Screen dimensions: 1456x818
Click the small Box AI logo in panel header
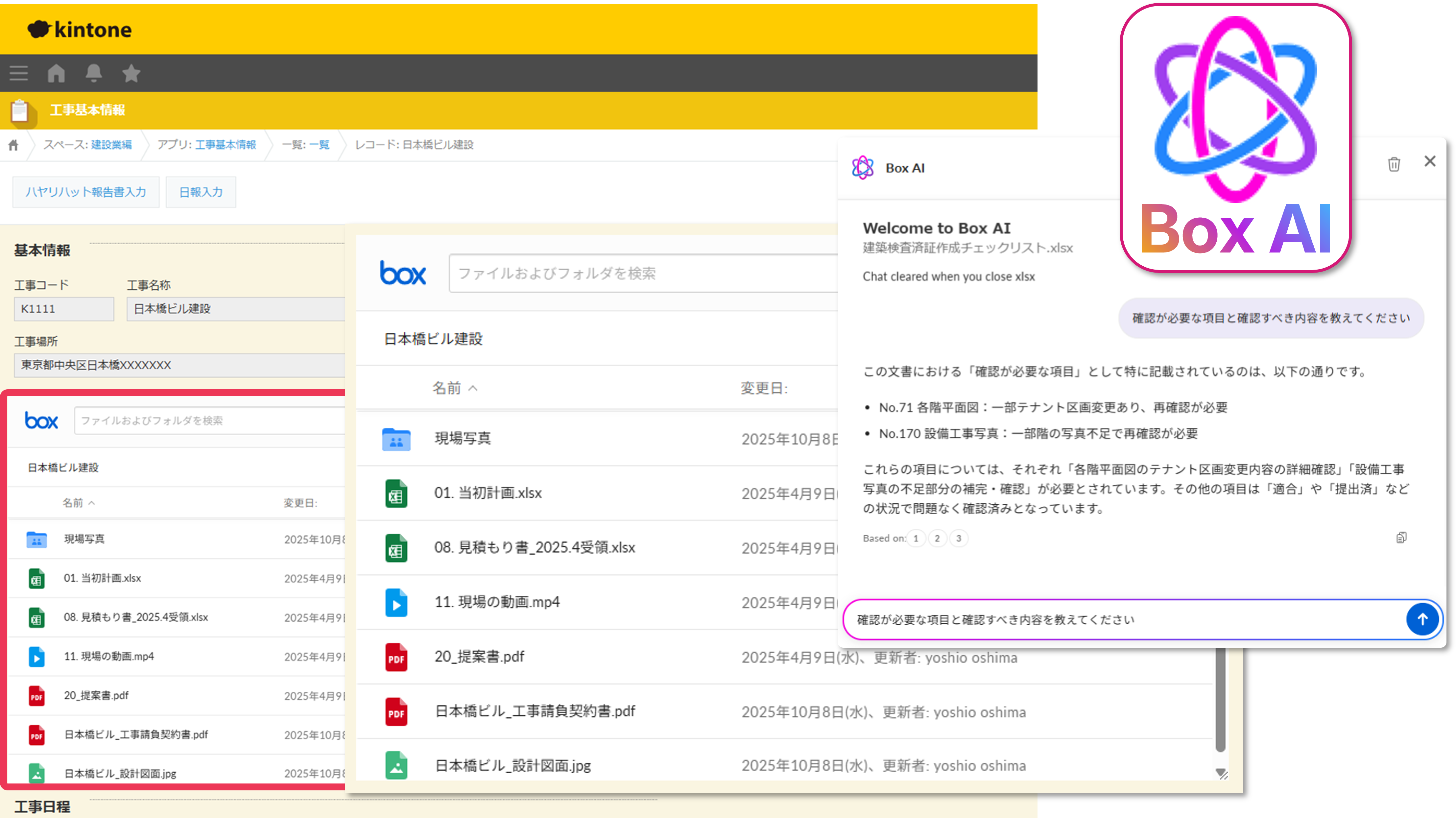(863, 168)
